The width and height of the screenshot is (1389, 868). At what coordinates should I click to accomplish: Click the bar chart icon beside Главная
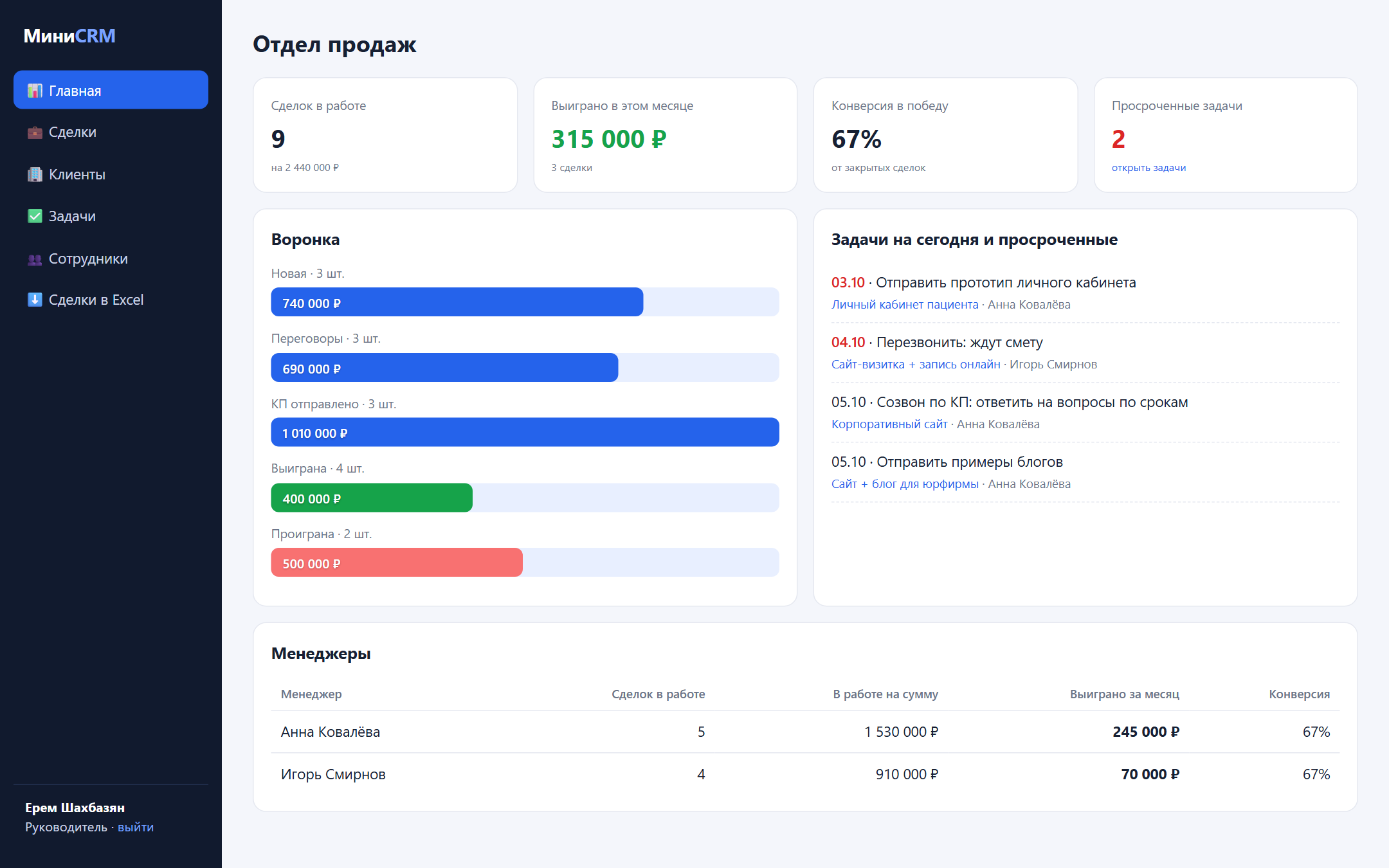coord(35,91)
